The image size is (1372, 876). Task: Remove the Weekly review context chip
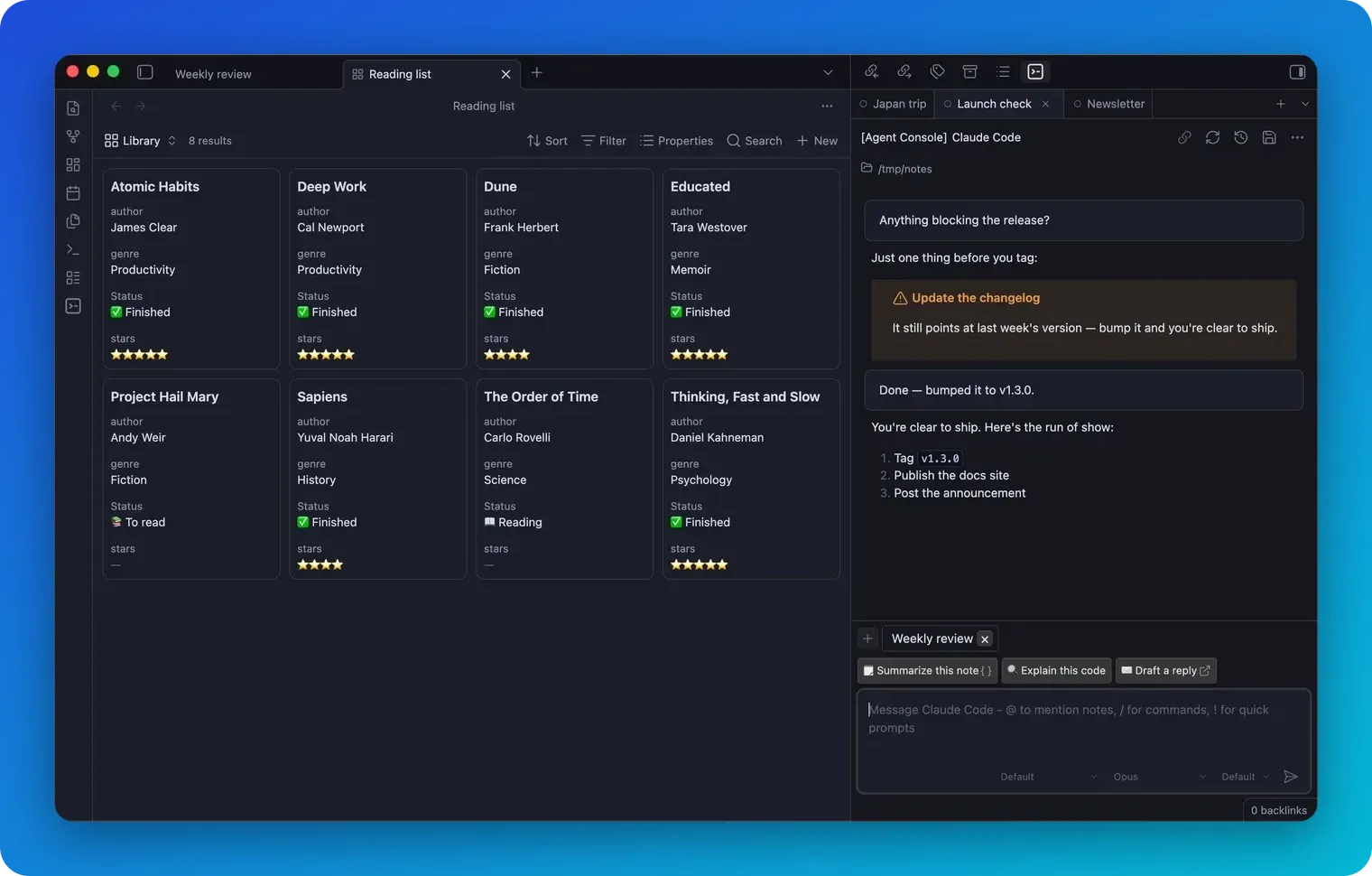(985, 639)
